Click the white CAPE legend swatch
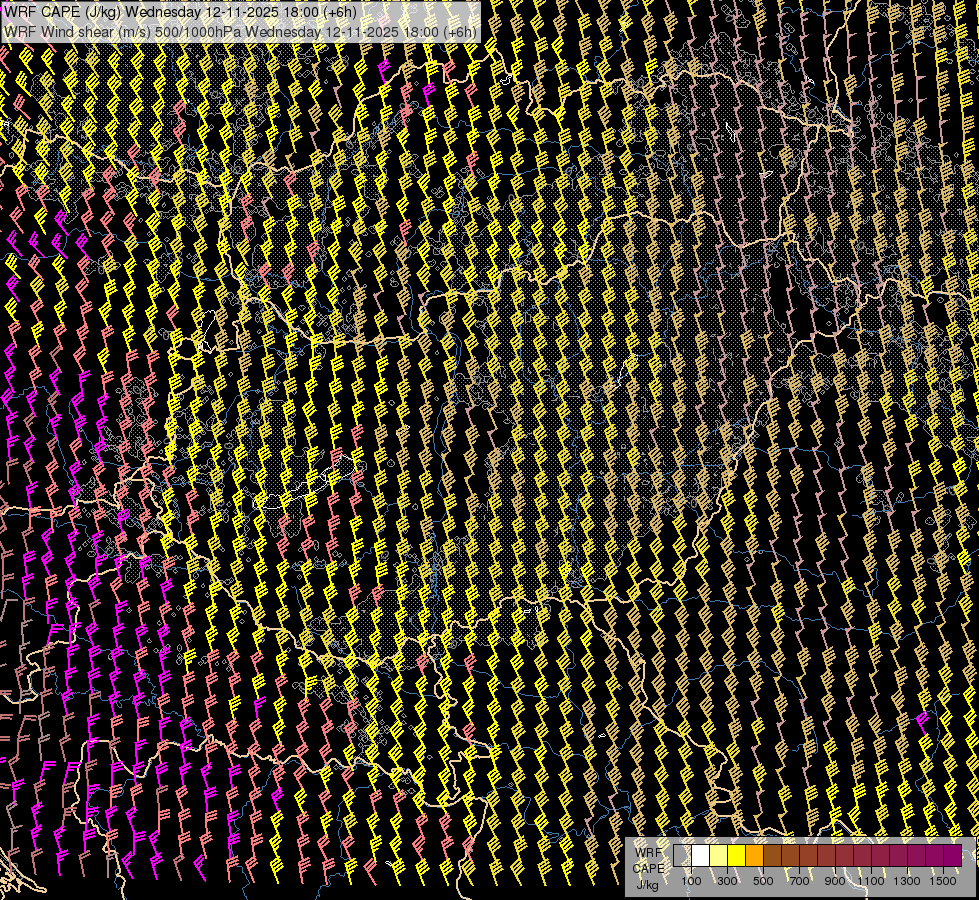 [701, 855]
